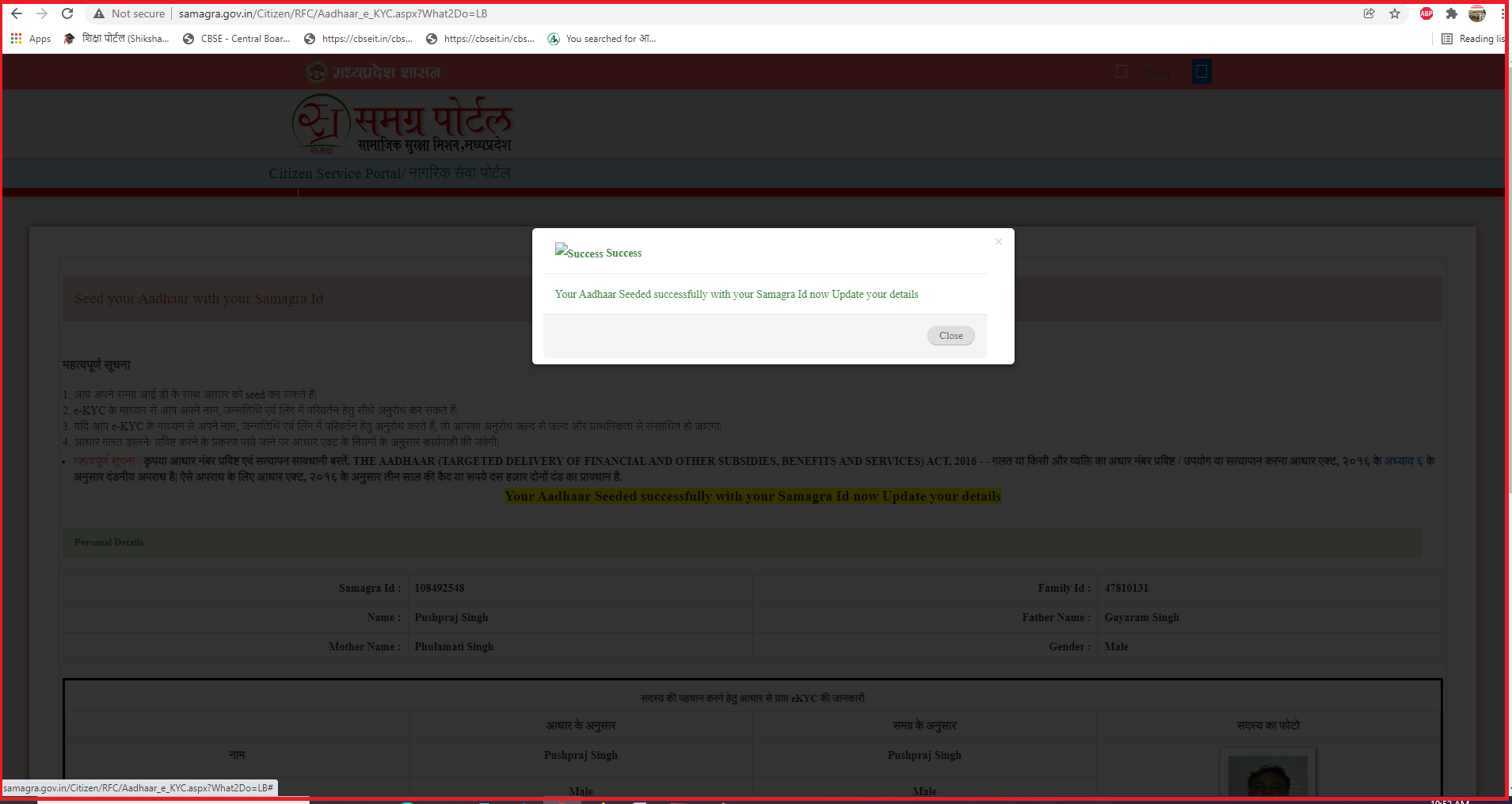Click the Not secure warning icon

coord(99,13)
